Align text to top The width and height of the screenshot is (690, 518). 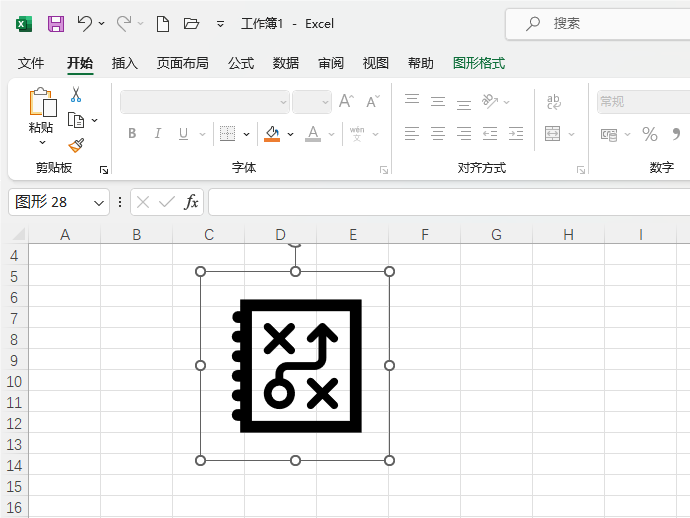412,101
